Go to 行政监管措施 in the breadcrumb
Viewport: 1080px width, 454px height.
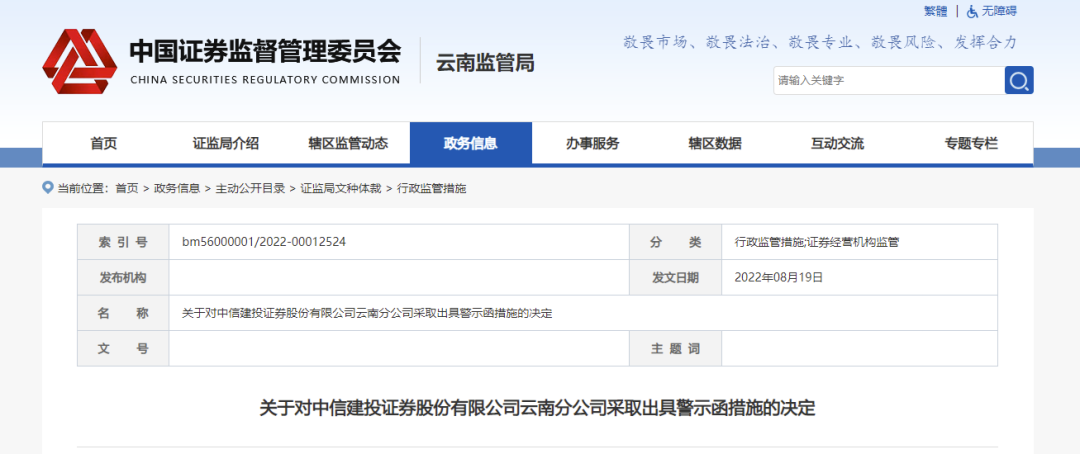pos(432,188)
